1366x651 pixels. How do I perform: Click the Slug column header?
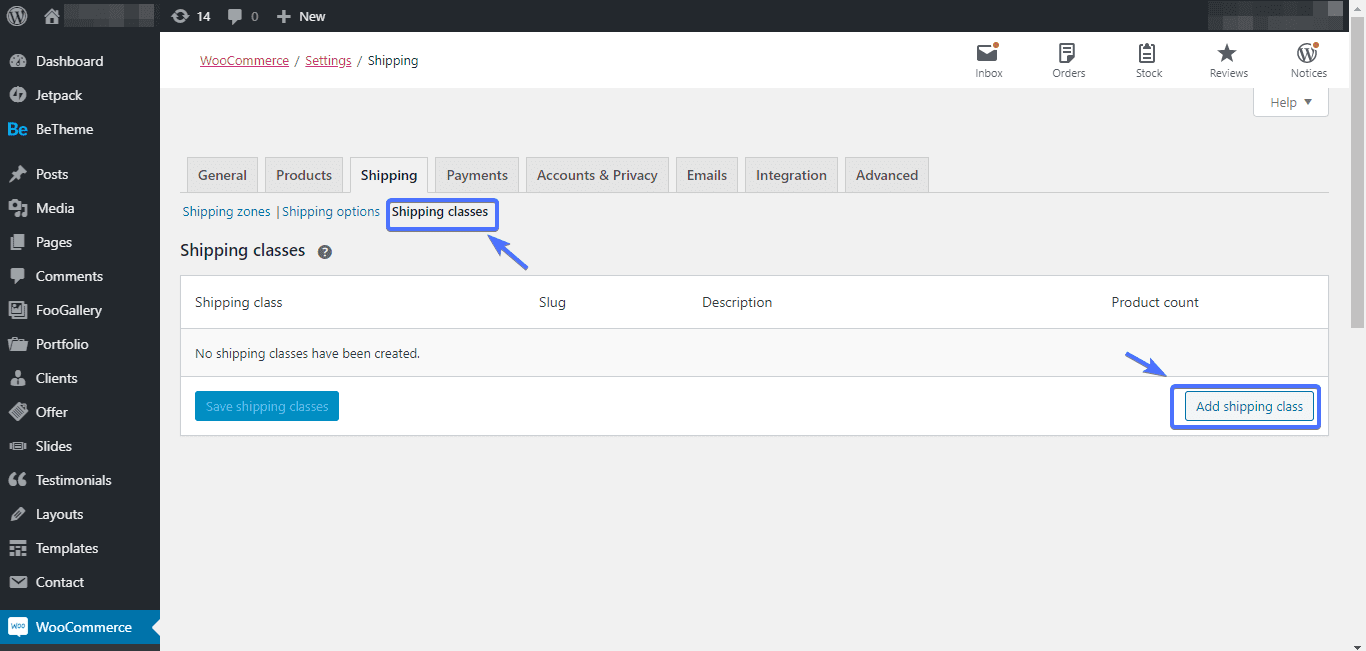pyautogui.click(x=552, y=302)
